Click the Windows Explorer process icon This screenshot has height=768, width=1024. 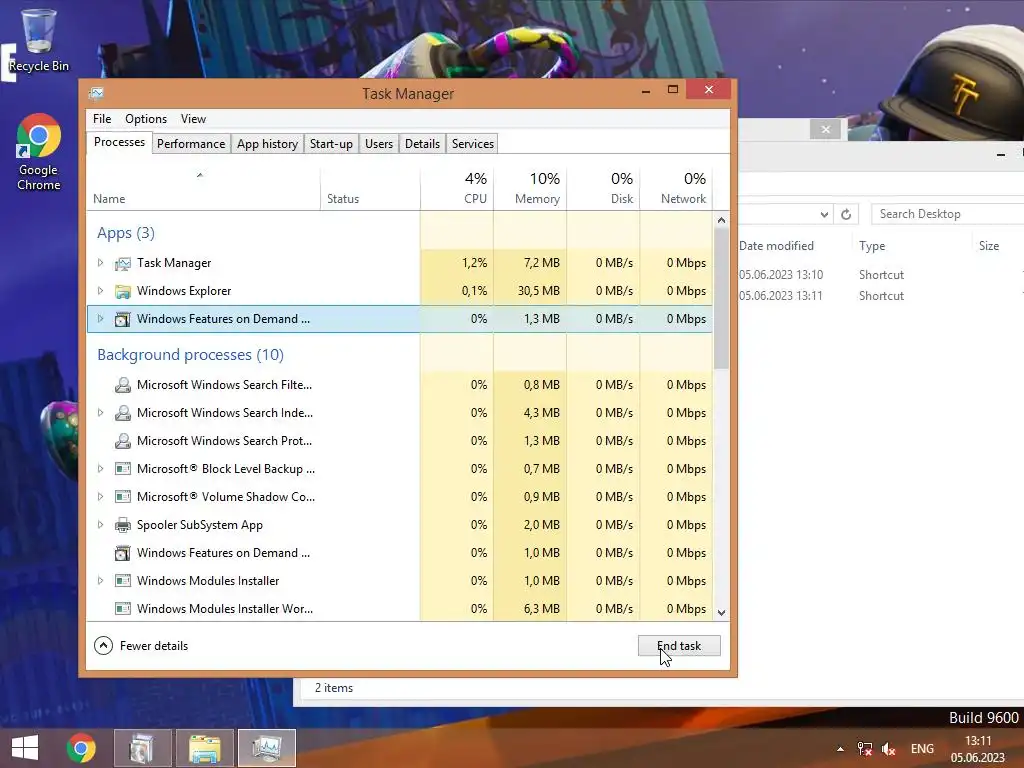(122, 291)
